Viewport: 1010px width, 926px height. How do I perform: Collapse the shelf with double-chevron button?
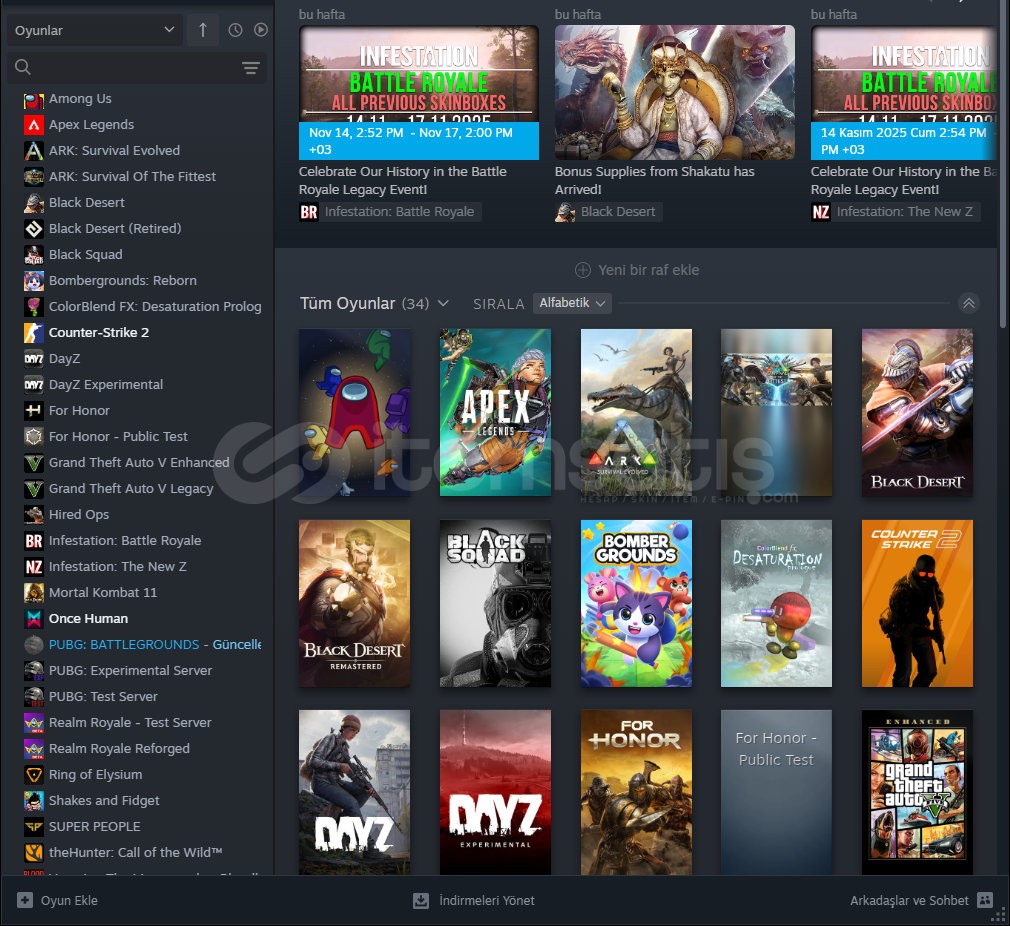click(x=969, y=303)
